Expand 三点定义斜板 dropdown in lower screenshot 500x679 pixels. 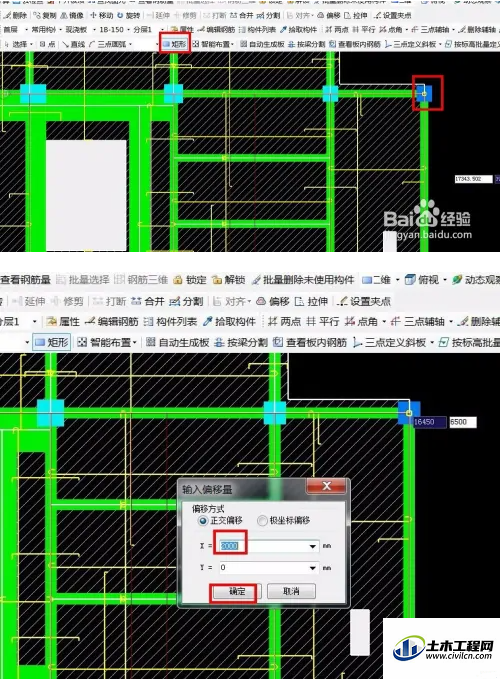point(432,343)
